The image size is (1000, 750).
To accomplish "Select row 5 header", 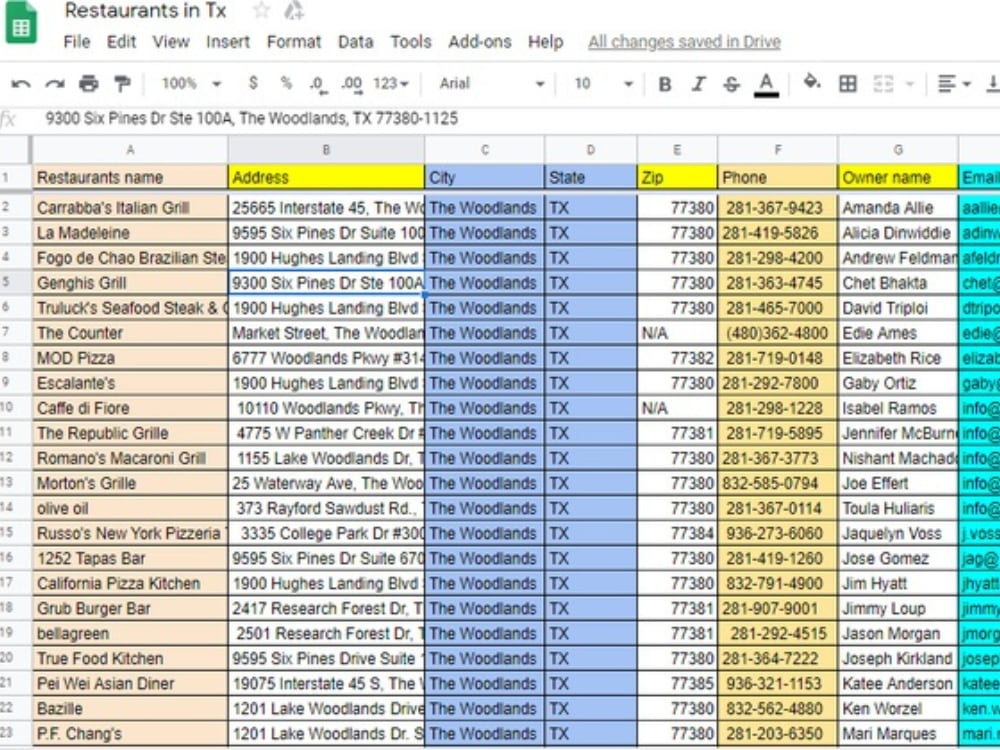I will pos(15,283).
